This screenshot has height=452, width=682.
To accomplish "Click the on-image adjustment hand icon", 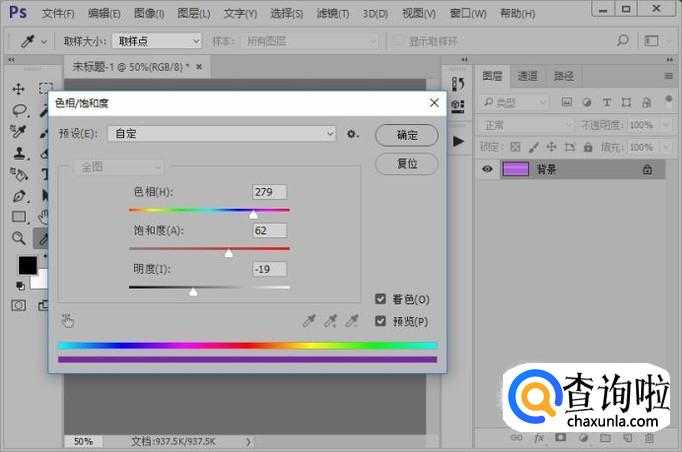I will 68,321.
